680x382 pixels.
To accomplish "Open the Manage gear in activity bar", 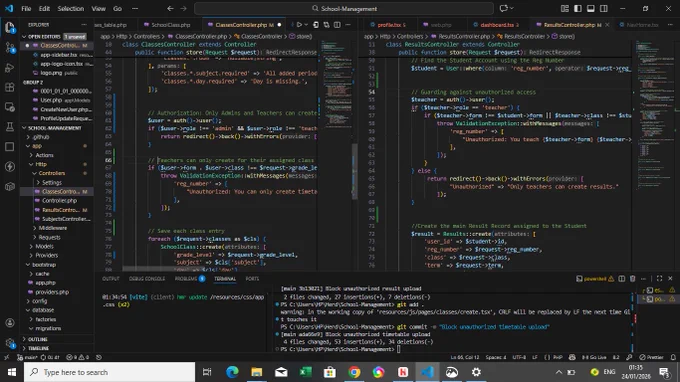I will point(10,343).
